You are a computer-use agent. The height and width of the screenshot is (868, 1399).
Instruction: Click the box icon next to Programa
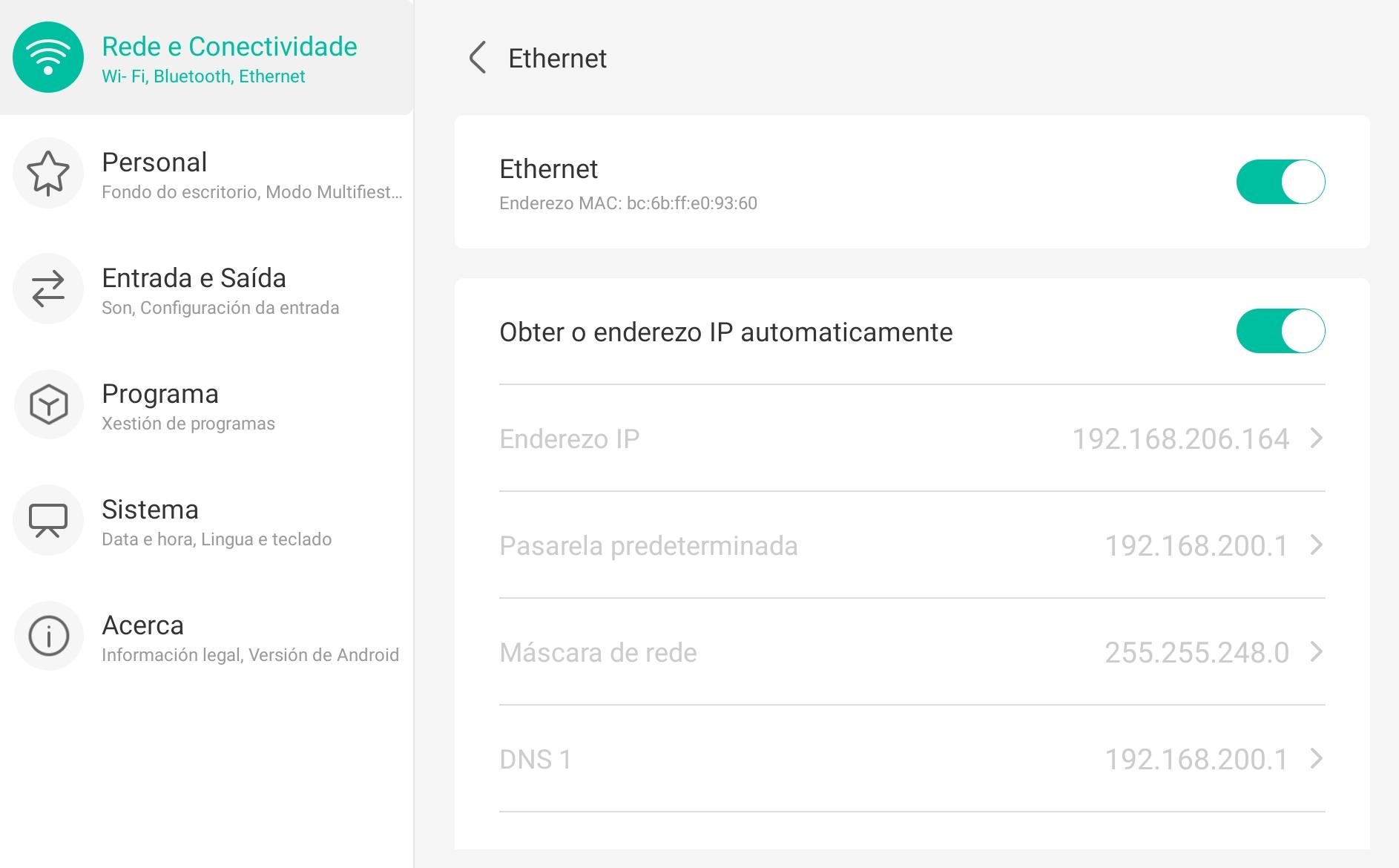(47, 404)
